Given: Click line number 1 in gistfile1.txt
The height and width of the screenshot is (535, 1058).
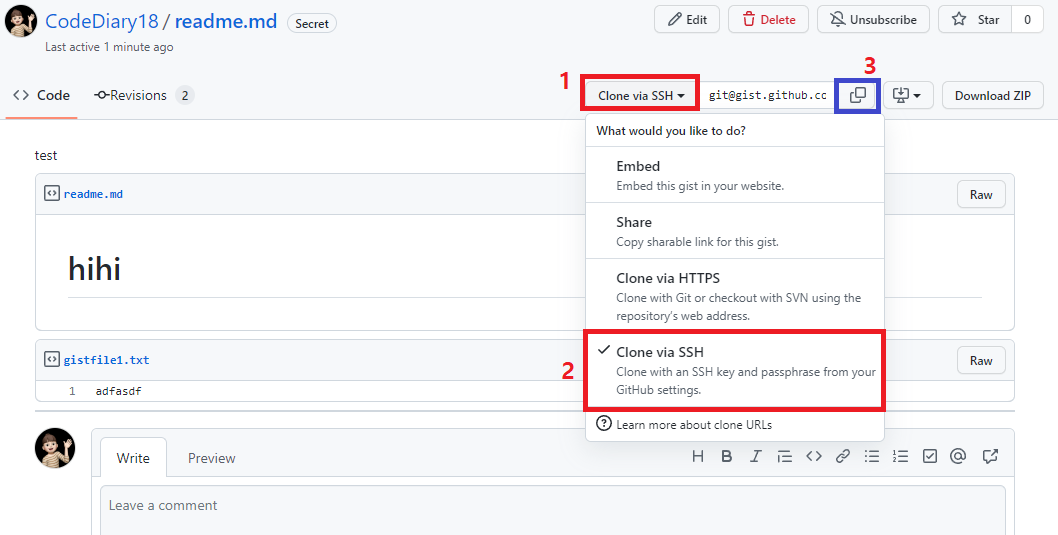Looking at the screenshot, I should point(72,391).
